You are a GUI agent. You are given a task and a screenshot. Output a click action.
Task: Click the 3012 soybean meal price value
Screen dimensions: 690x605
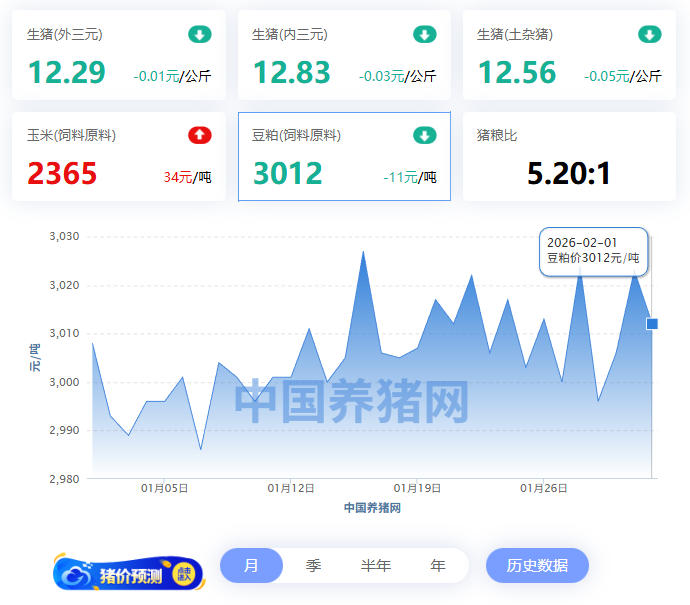(x=287, y=174)
